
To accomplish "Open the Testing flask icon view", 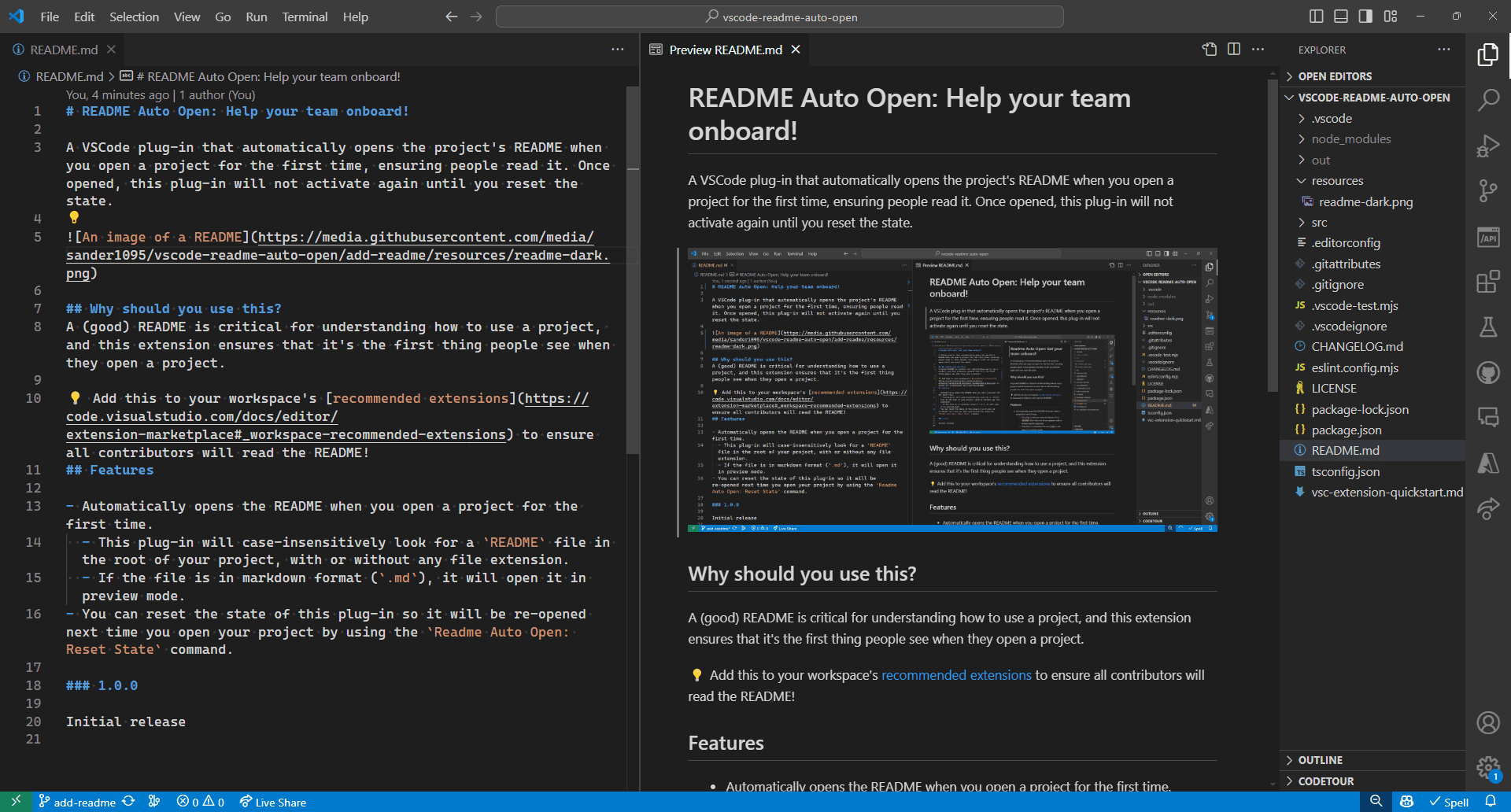I will click(1487, 327).
